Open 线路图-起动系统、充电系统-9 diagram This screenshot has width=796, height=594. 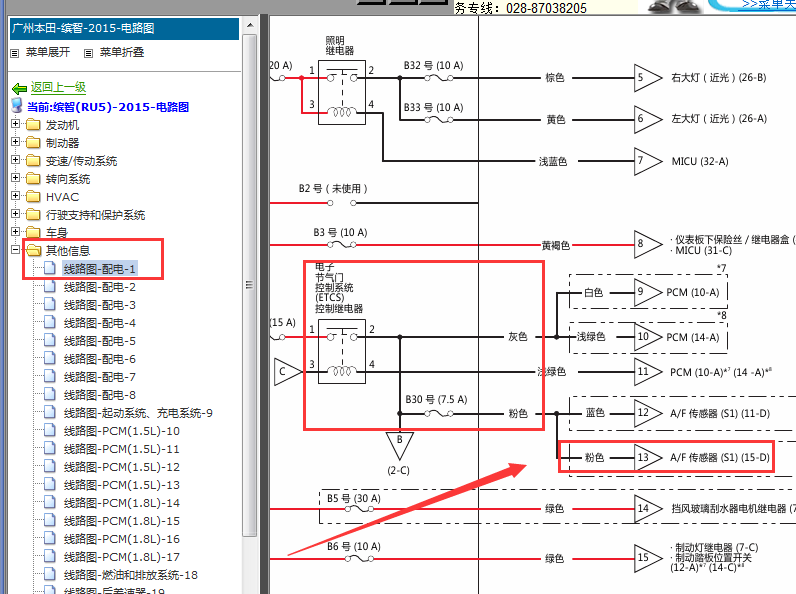[138, 413]
